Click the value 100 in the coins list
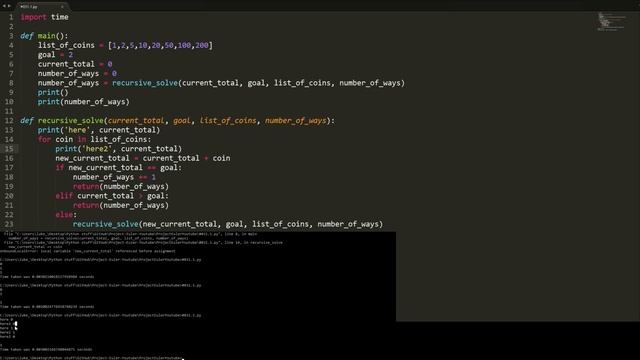Viewport: 640px width, 360px height. click(184, 45)
